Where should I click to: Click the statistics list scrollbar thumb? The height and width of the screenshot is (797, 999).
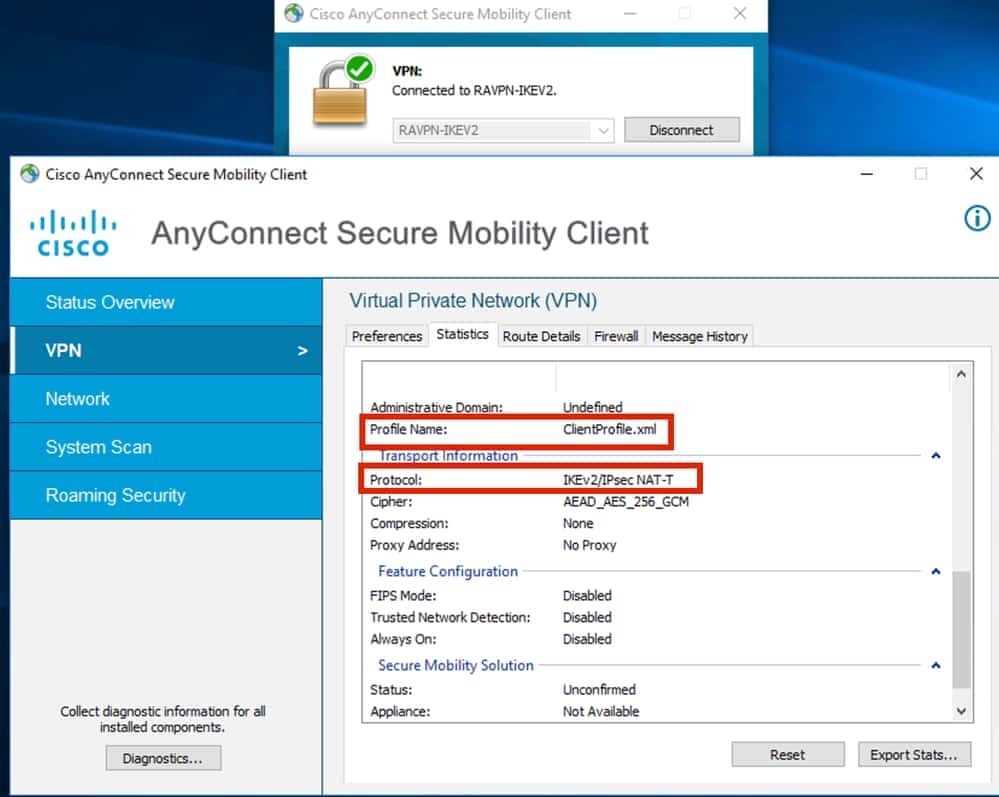point(961,629)
